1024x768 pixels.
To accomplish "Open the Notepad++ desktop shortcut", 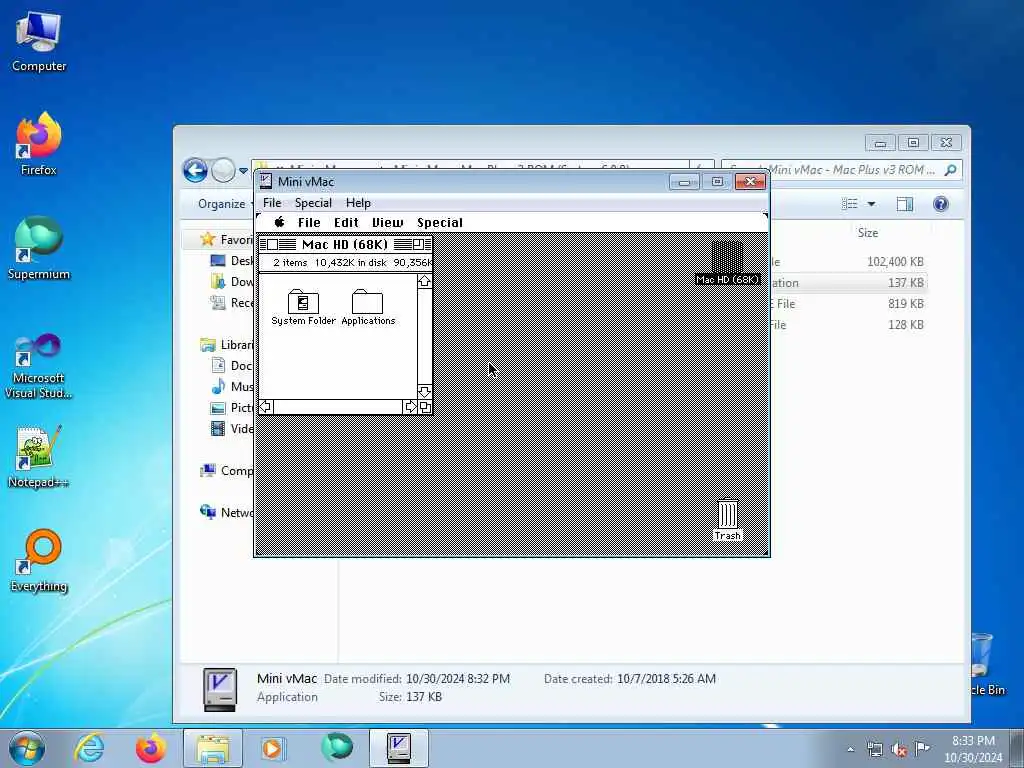I will [x=39, y=456].
